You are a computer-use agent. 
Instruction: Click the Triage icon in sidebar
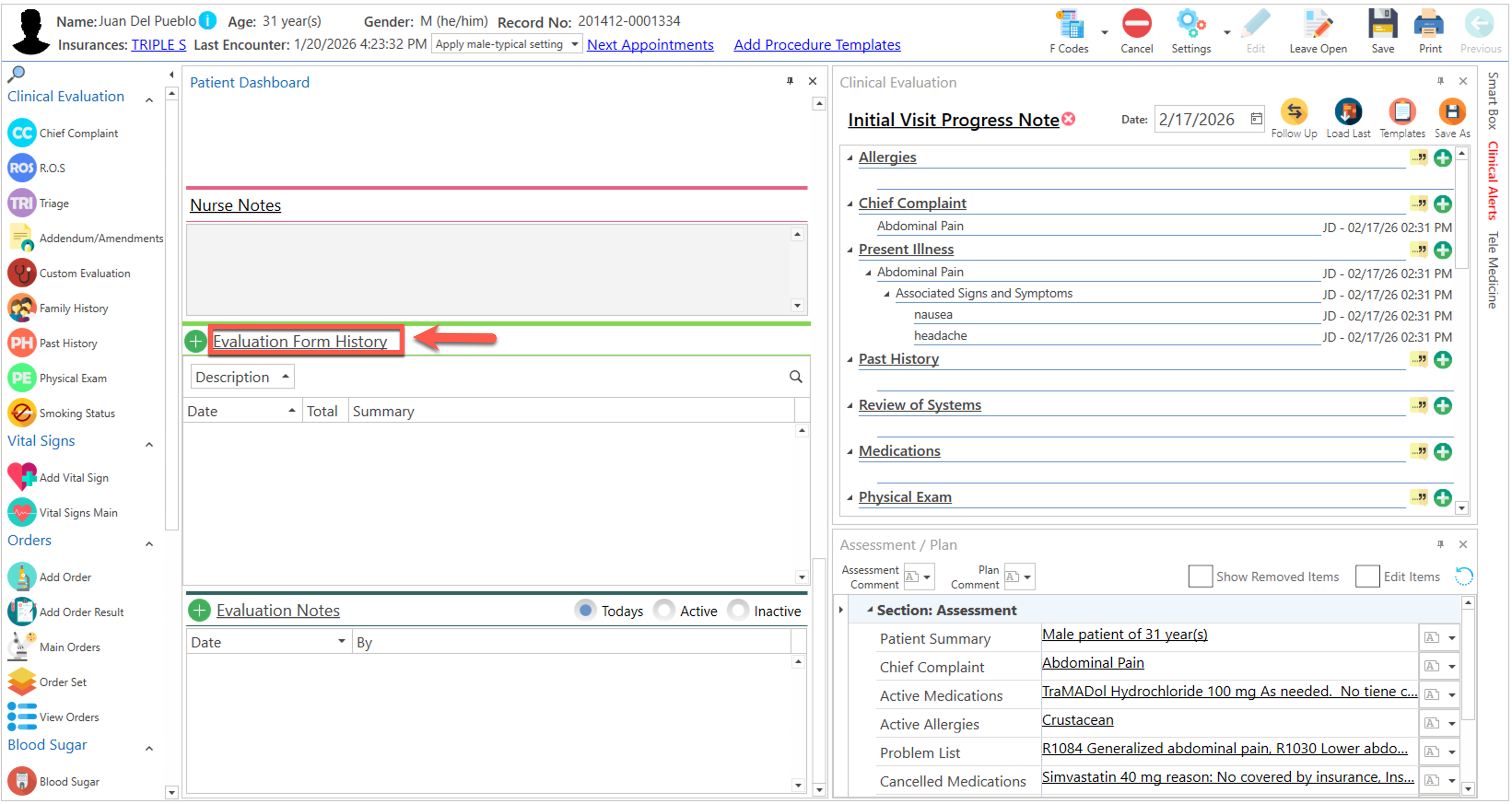[22, 203]
